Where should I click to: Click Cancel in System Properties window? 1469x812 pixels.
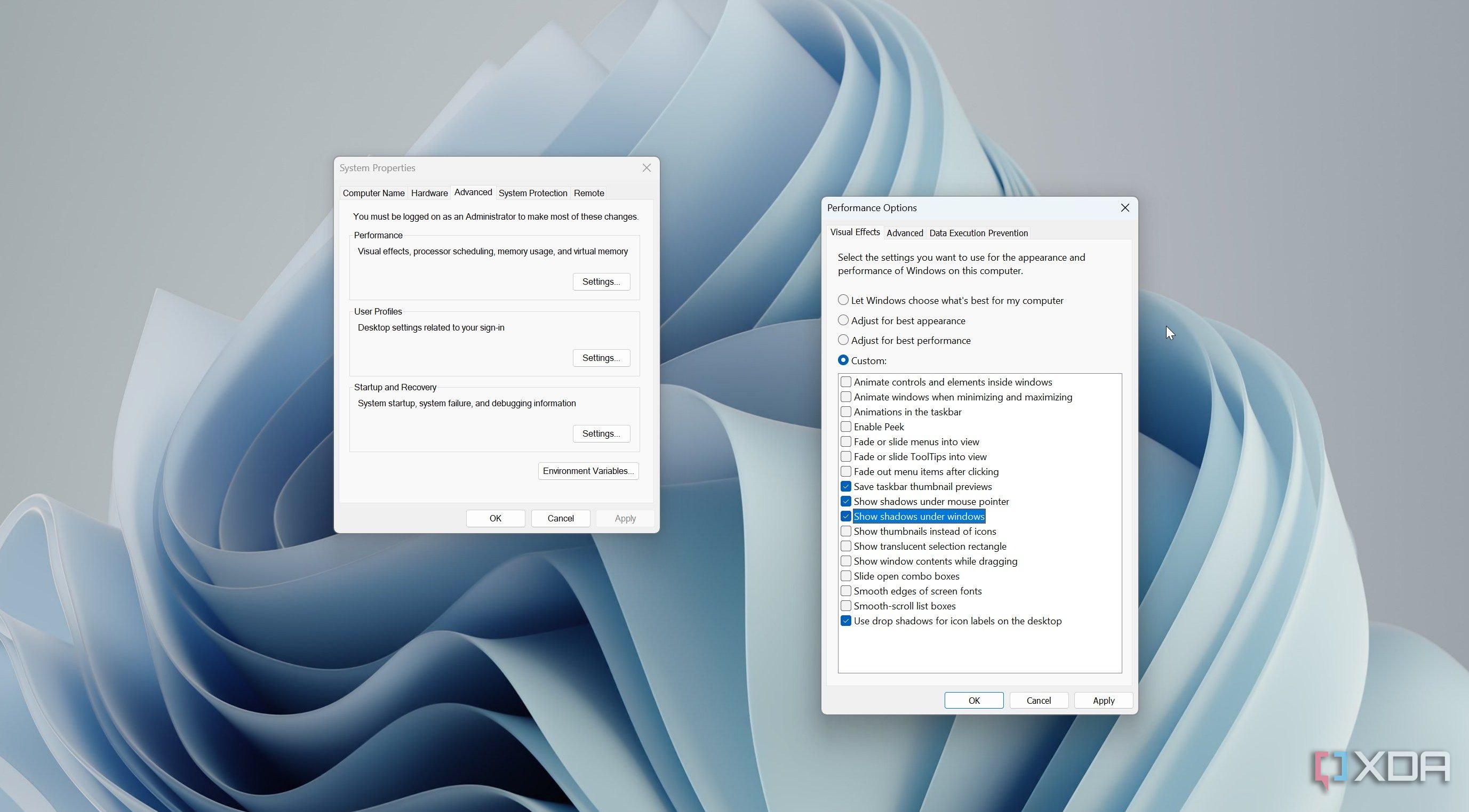(561, 518)
